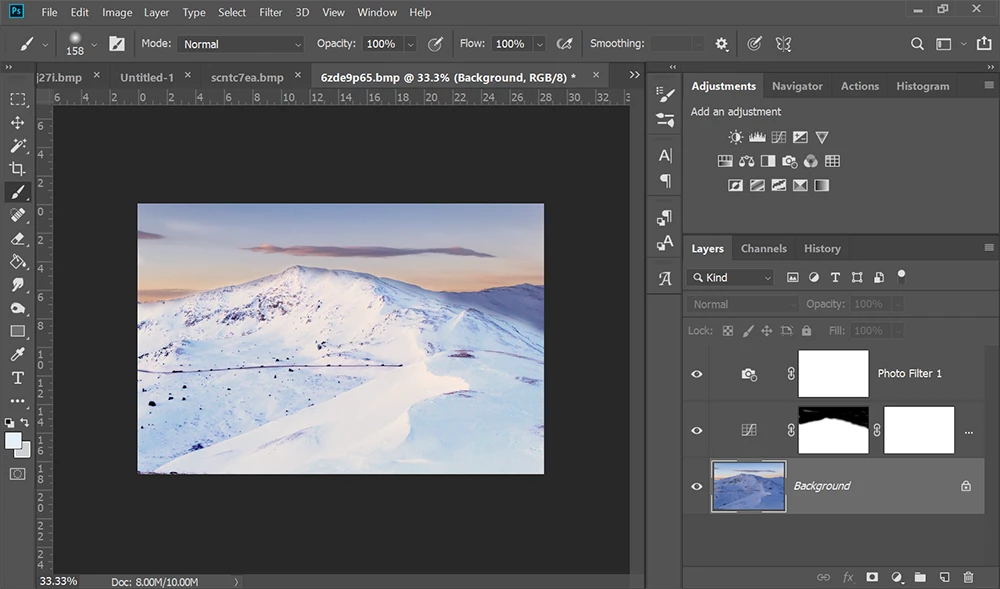Select the Eyedropper tool
Viewport: 1000px width, 589px height.
tap(17, 354)
